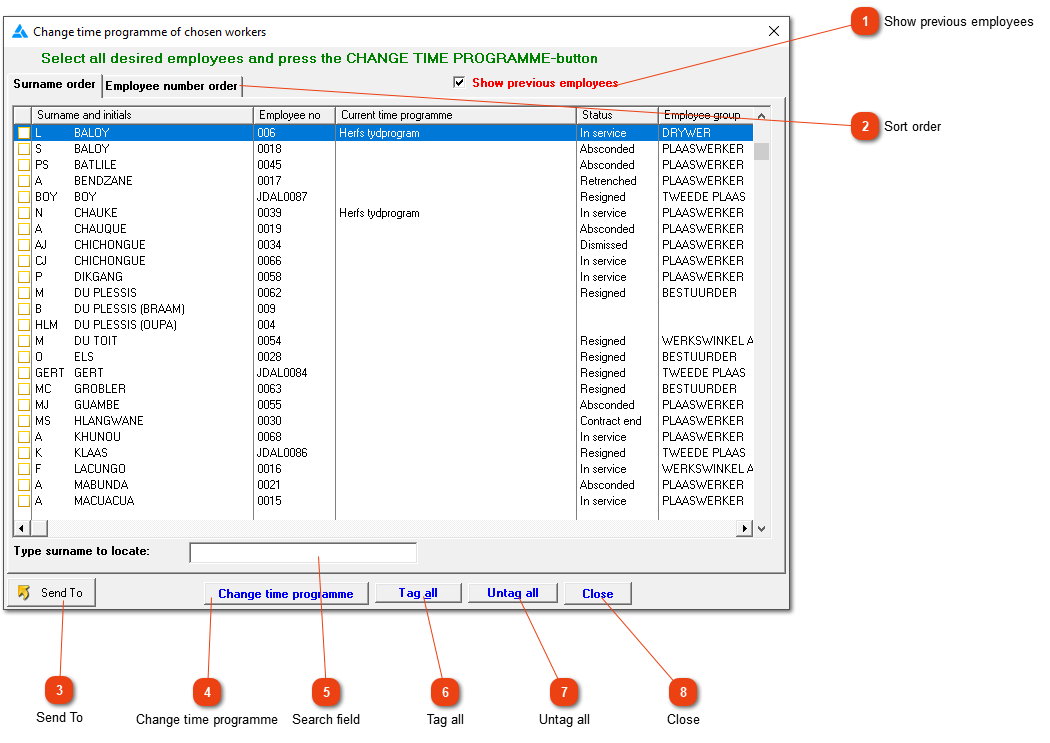Click the Close button

[x=598, y=594]
